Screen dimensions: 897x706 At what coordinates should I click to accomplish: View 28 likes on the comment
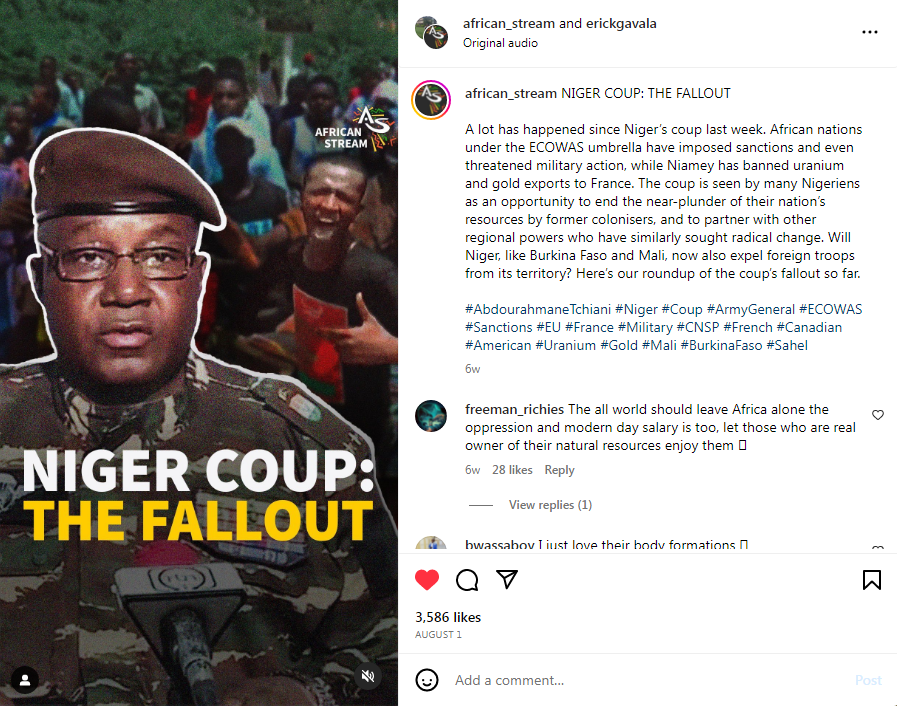(512, 470)
